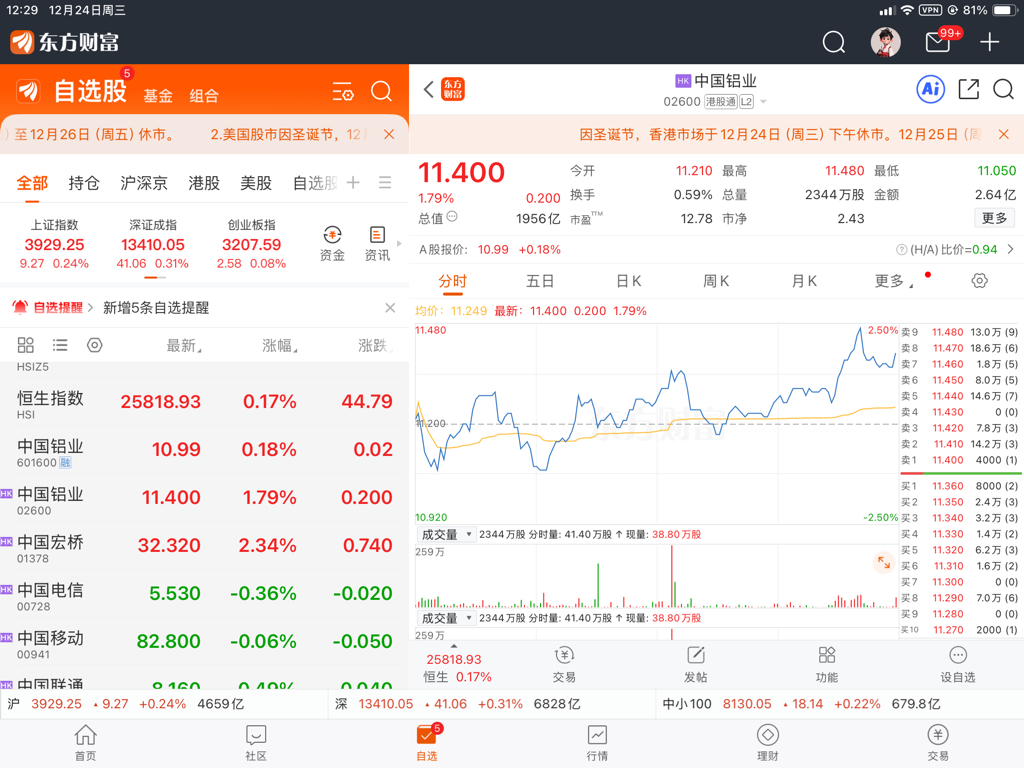Tap 更多 button in quote details
The width and height of the screenshot is (1024, 768).
994,218
